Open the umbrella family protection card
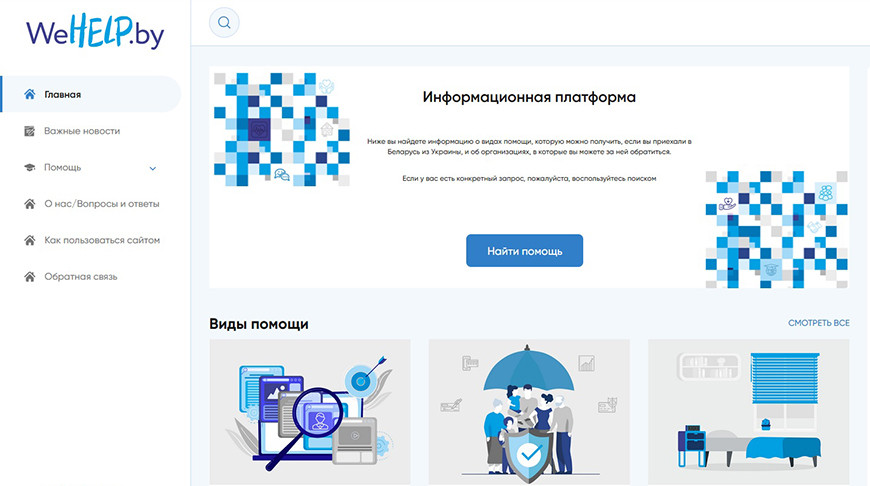Viewport: 870px width, 486px height. tap(529, 412)
